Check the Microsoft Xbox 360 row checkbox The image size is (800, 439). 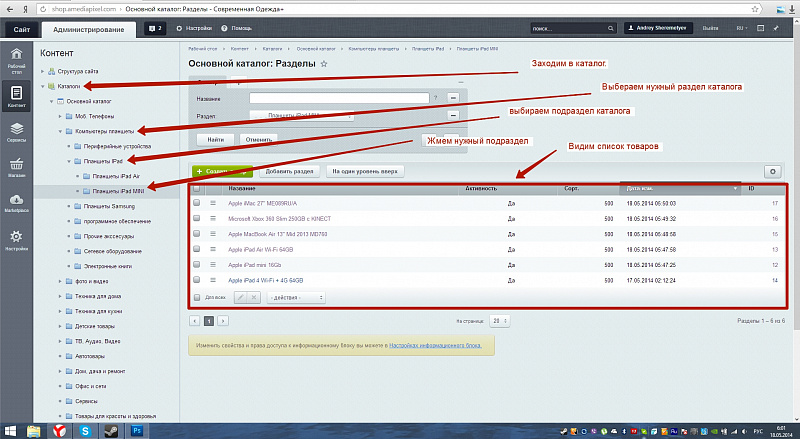[196, 218]
